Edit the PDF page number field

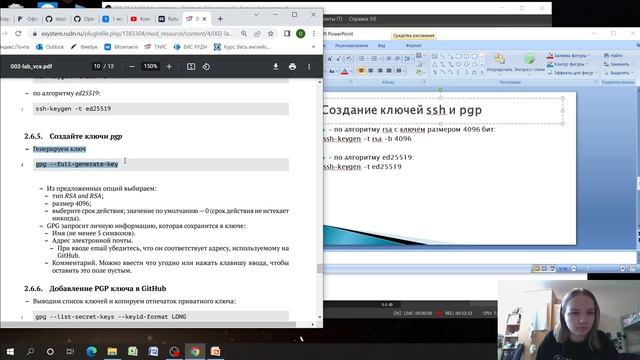click(x=97, y=66)
